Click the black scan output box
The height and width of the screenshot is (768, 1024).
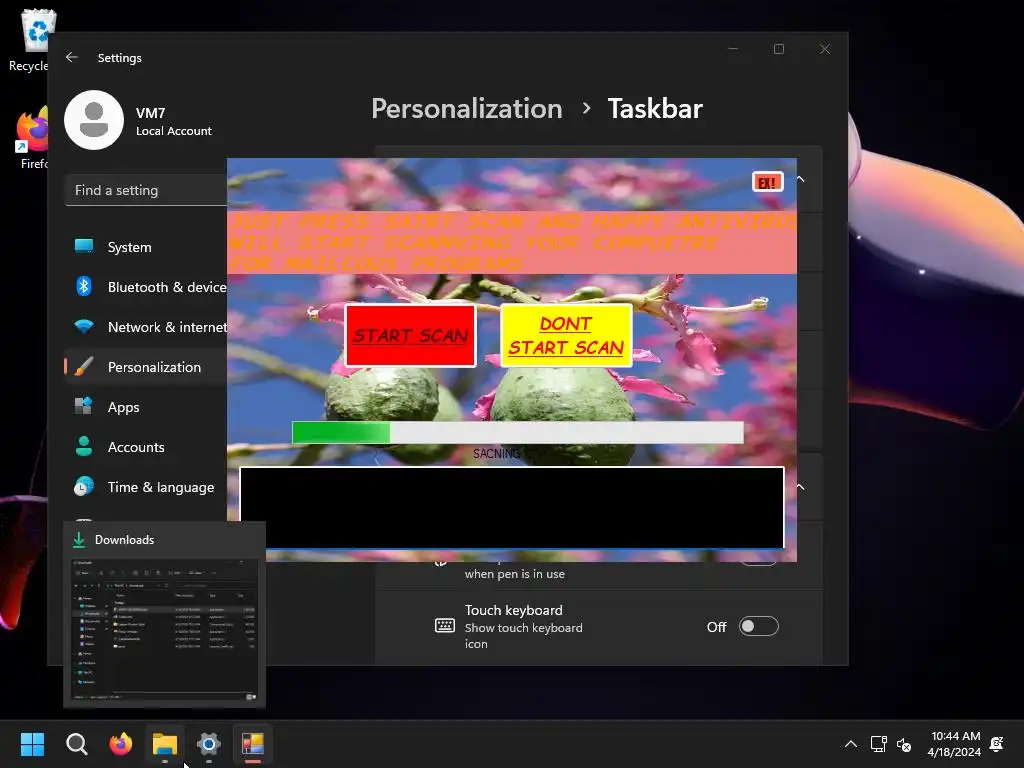(512, 507)
